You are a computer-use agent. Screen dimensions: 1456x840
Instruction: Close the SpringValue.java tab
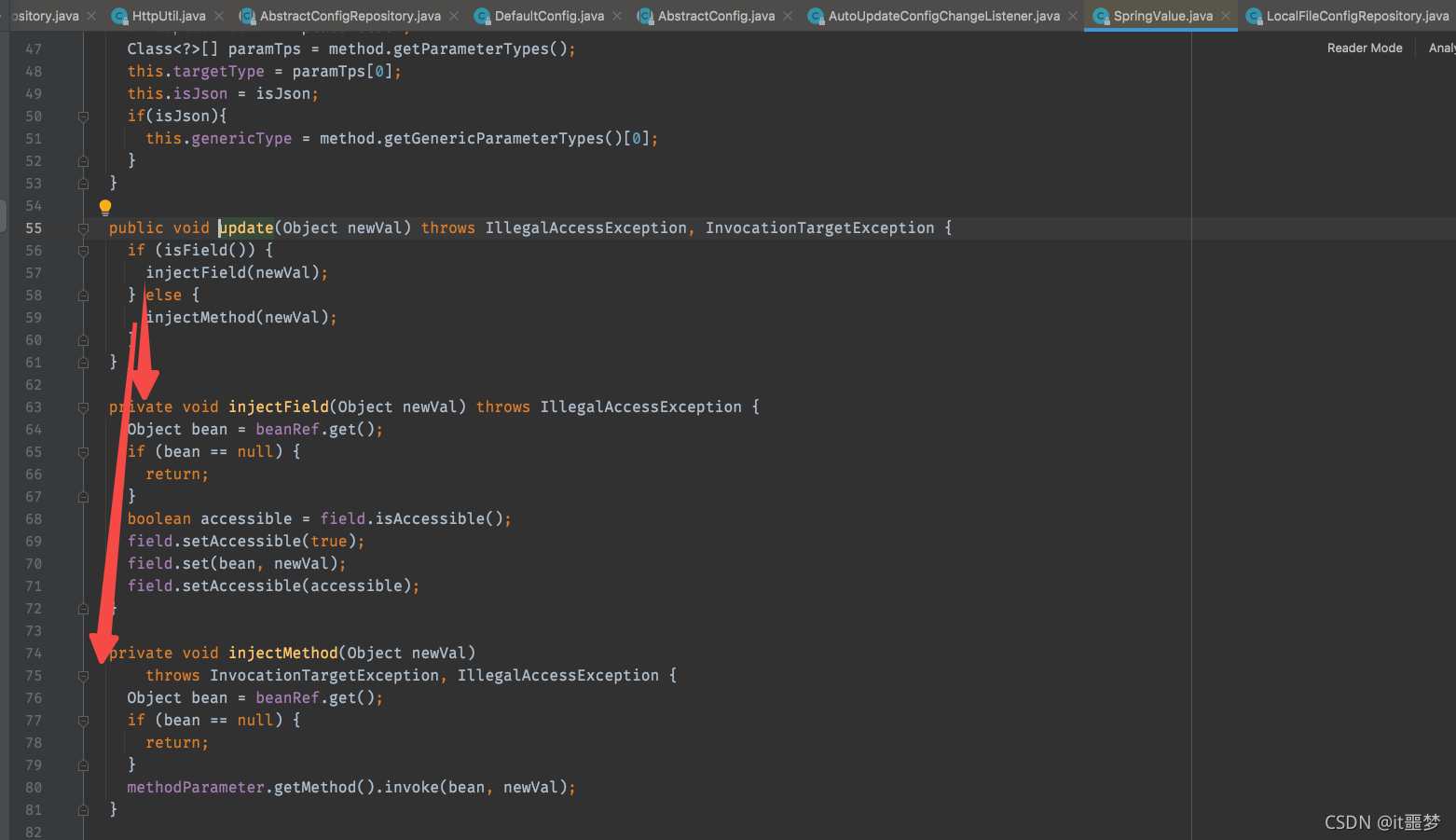click(1226, 16)
